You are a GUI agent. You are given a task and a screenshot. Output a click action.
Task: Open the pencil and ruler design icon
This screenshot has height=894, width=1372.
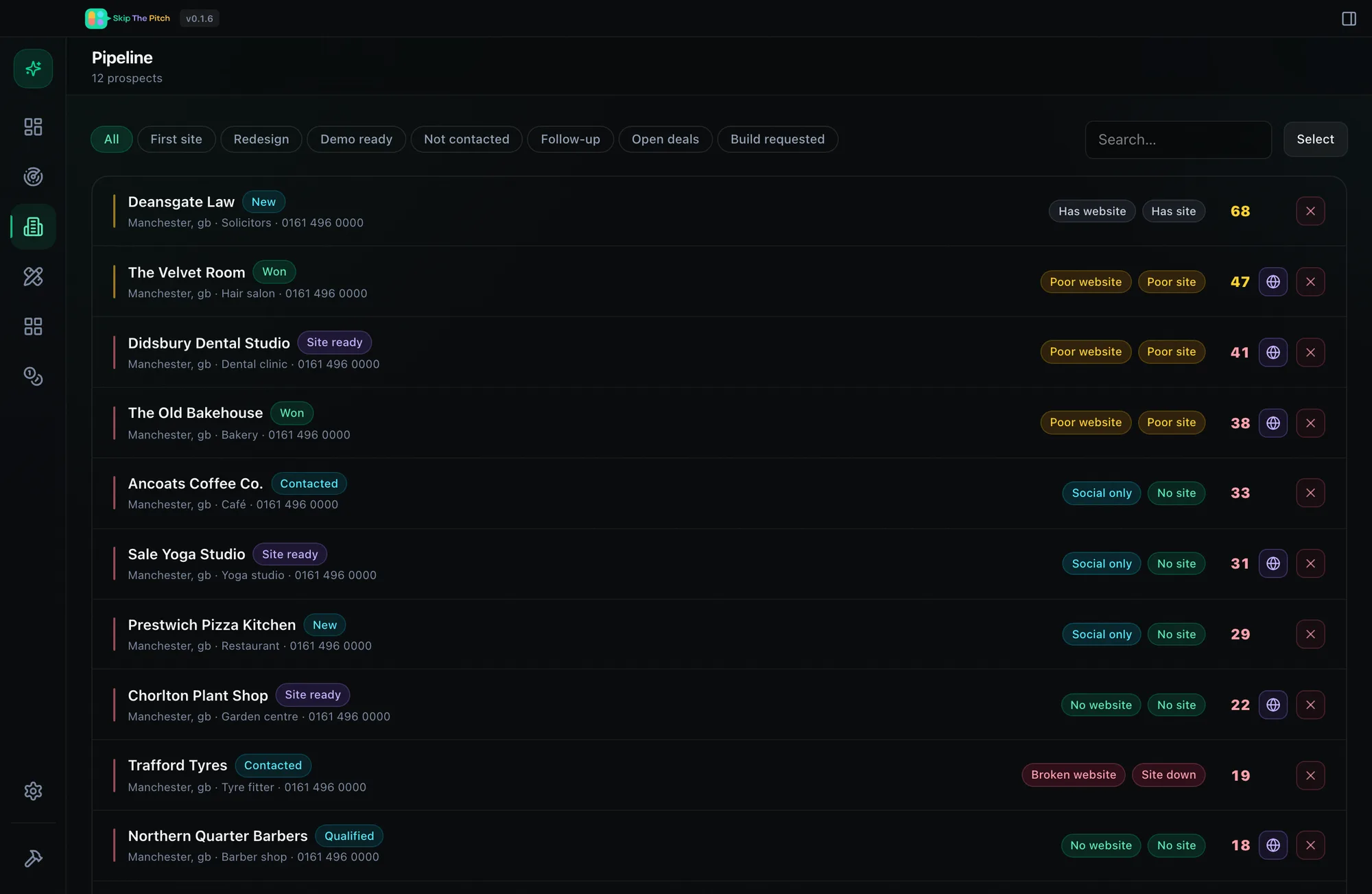tap(33, 277)
